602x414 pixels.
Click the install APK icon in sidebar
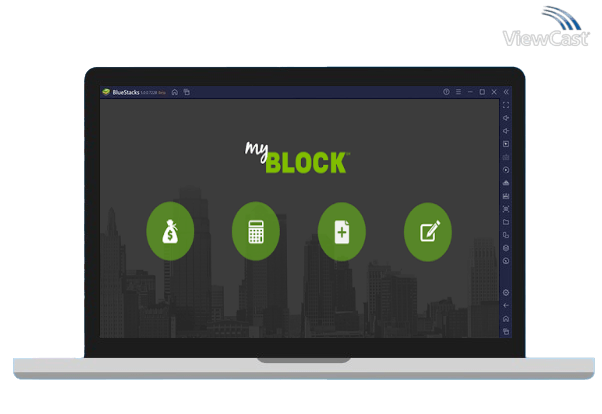(x=506, y=196)
